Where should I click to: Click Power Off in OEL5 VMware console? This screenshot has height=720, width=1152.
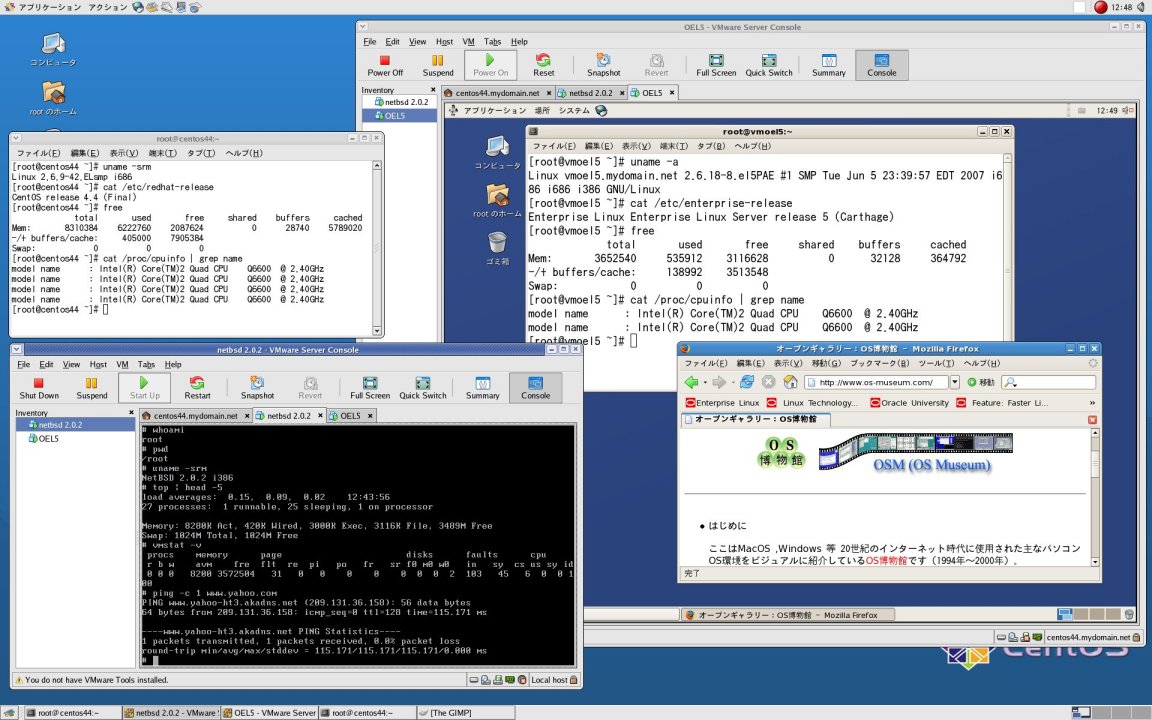tap(385, 65)
